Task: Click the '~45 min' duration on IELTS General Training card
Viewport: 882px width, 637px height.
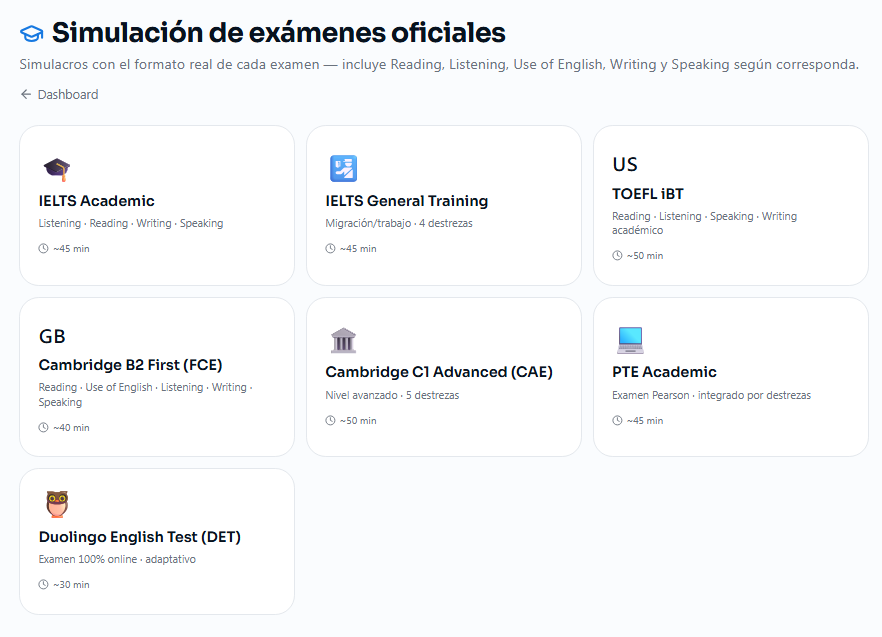Action: (358, 249)
